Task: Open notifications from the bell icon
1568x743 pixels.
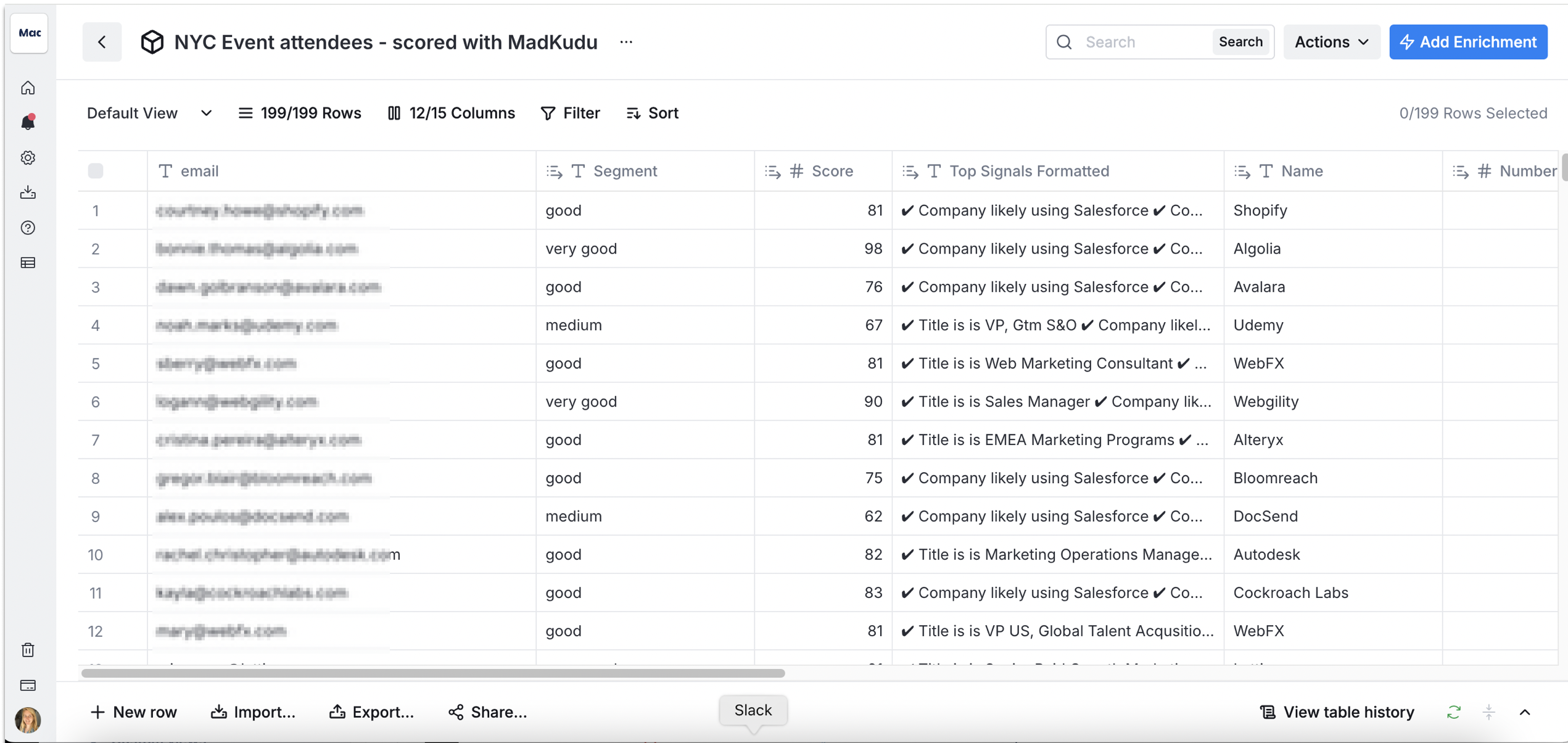Action: pyautogui.click(x=28, y=122)
